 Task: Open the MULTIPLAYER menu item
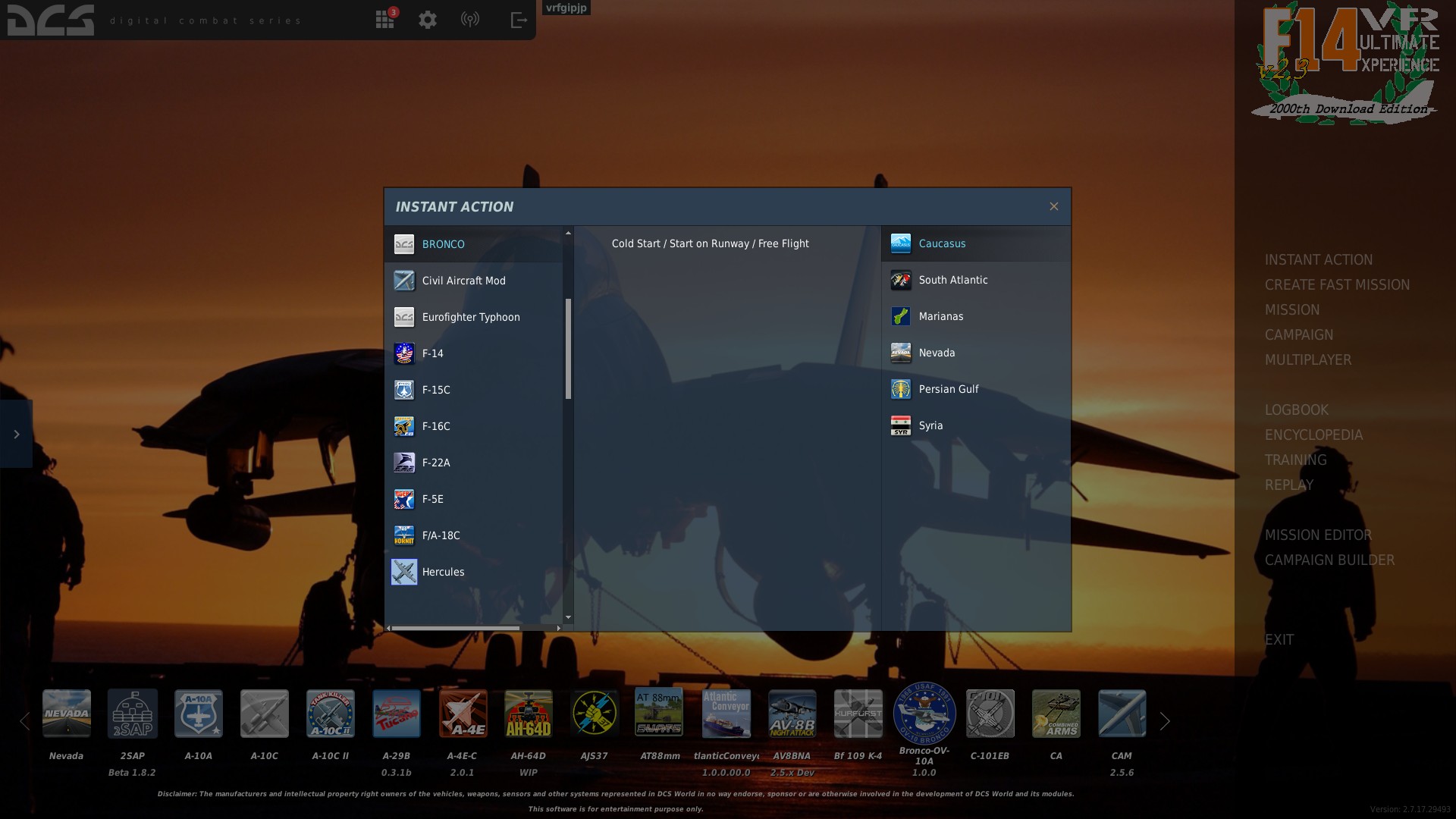coord(1307,360)
